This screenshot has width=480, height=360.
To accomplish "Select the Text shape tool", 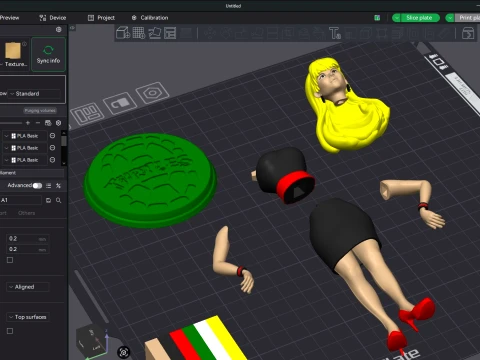I will coord(335,33).
